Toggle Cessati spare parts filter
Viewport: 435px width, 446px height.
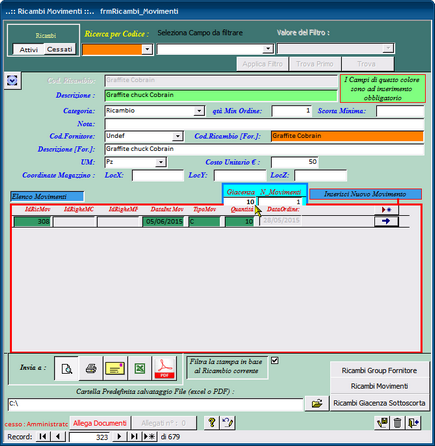pos(60,49)
